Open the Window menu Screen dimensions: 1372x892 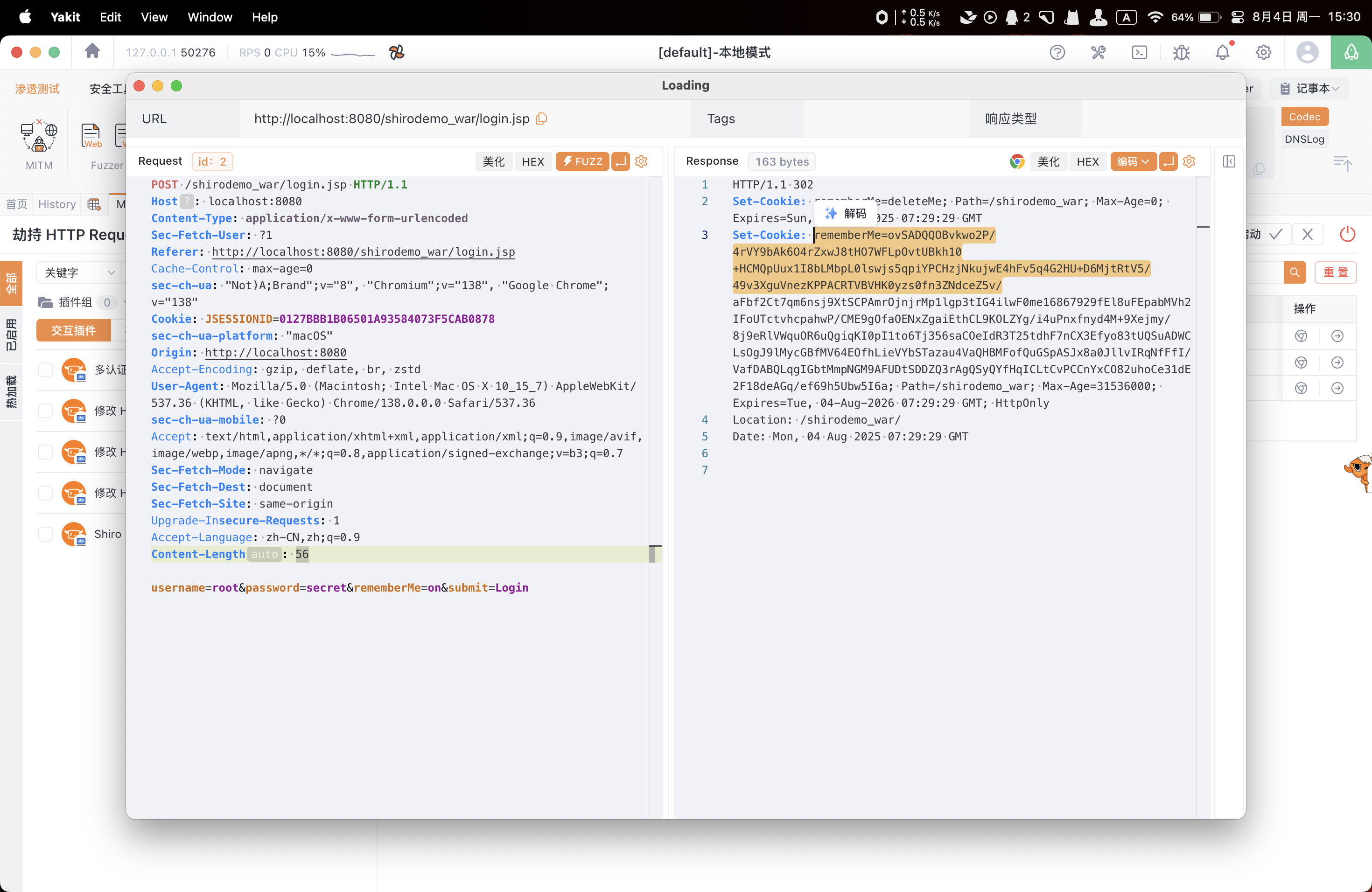209,17
